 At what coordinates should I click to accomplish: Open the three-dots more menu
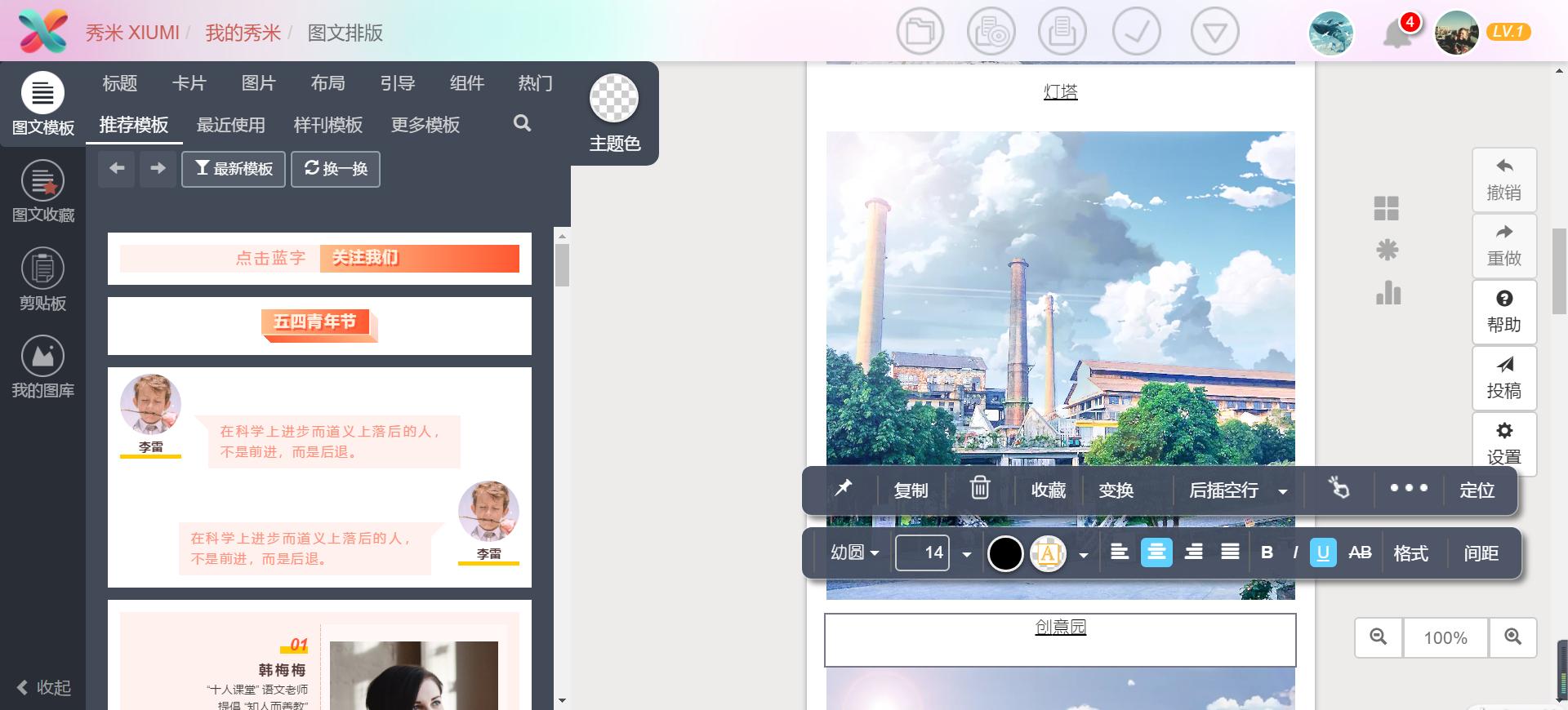1409,488
